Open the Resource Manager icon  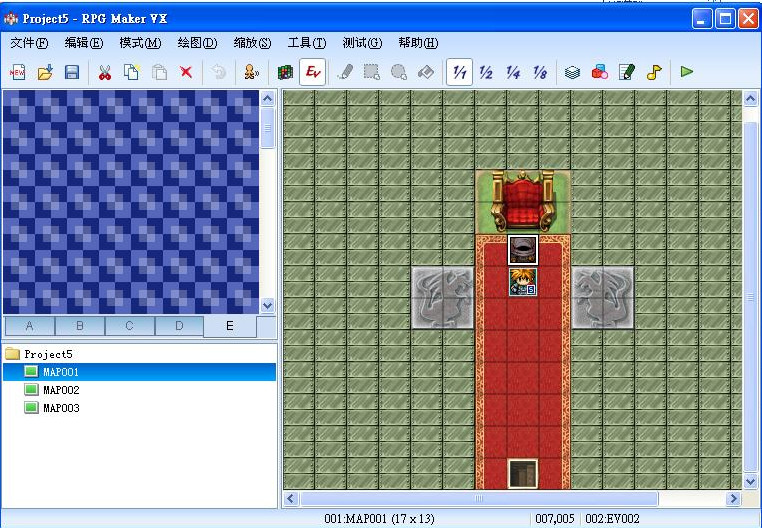[600, 72]
